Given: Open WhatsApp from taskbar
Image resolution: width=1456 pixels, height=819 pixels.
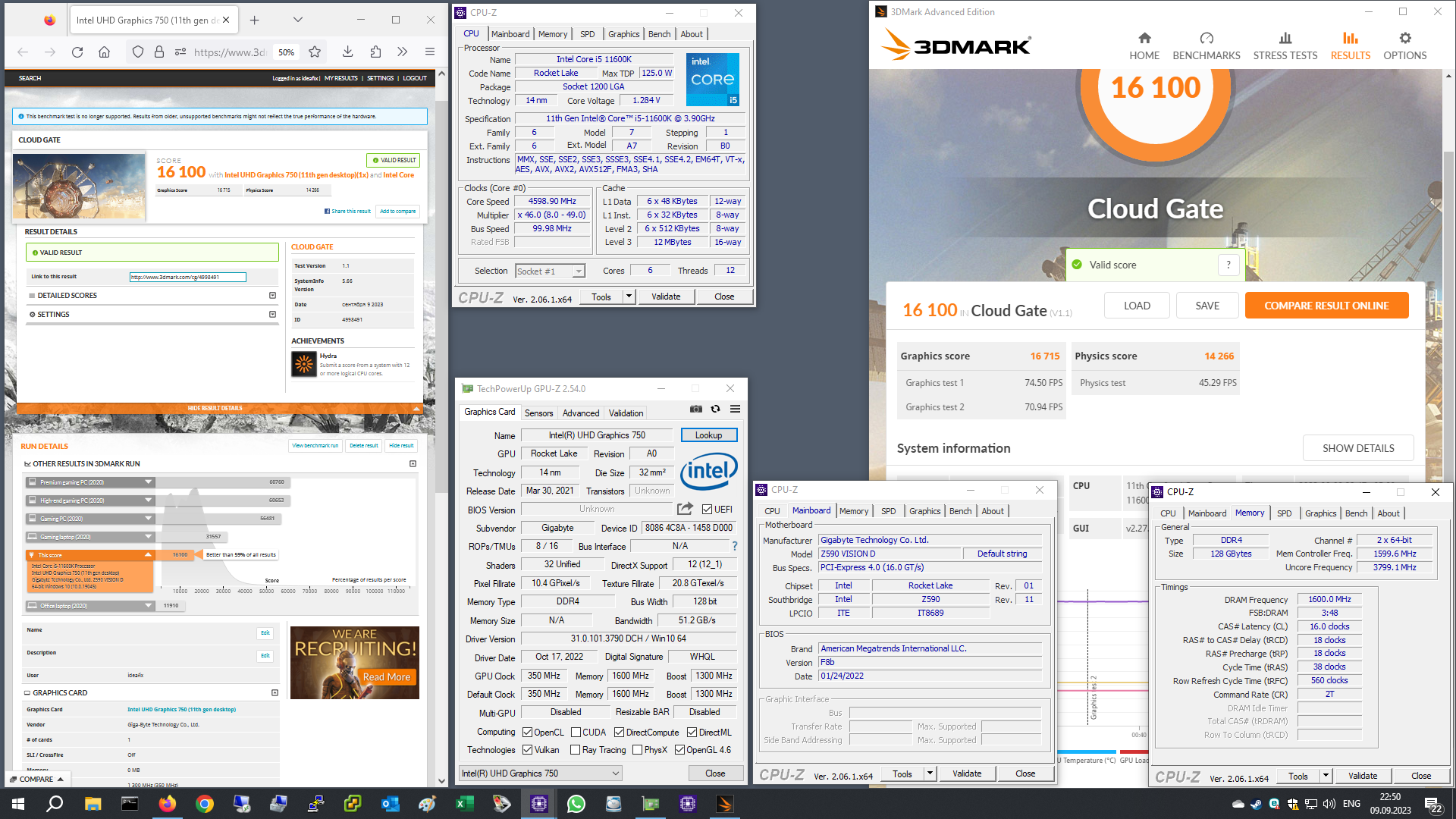Looking at the screenshot, I should click(576, 804).
